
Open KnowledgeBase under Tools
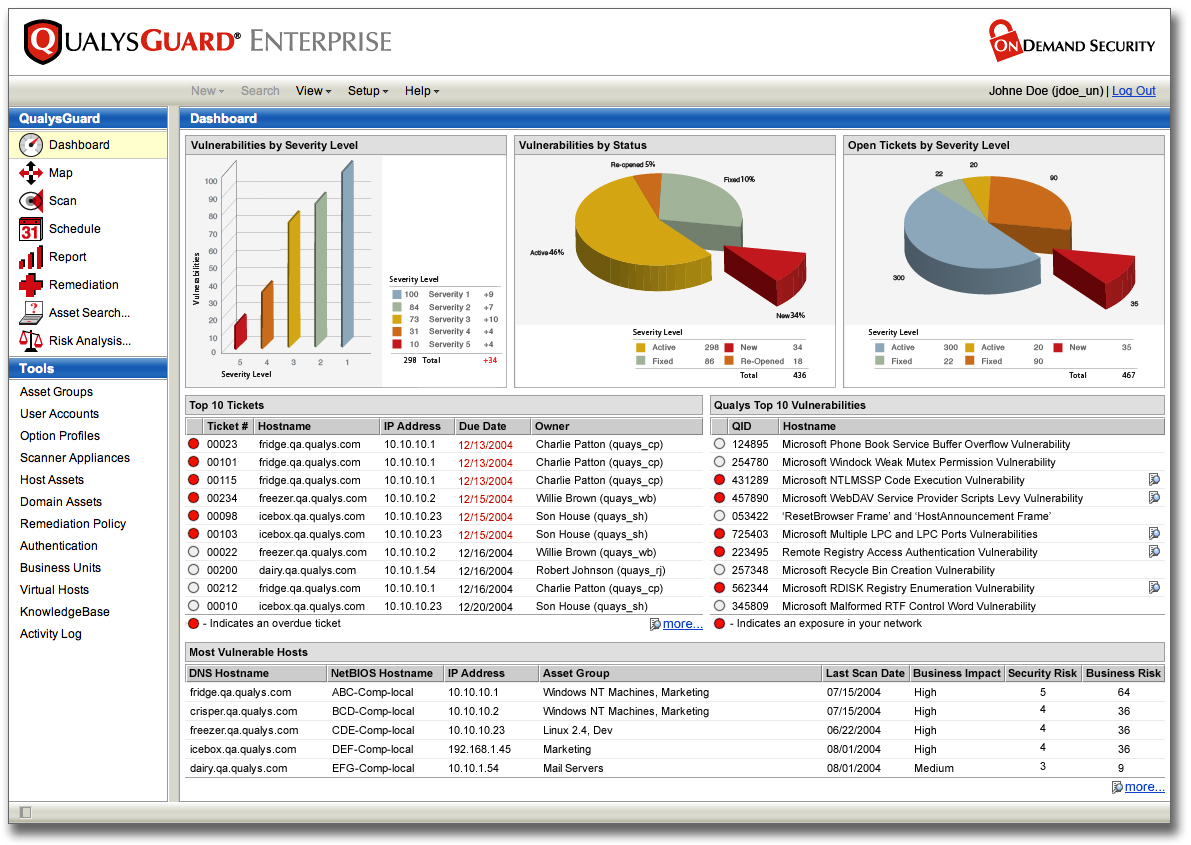(65, 612)
